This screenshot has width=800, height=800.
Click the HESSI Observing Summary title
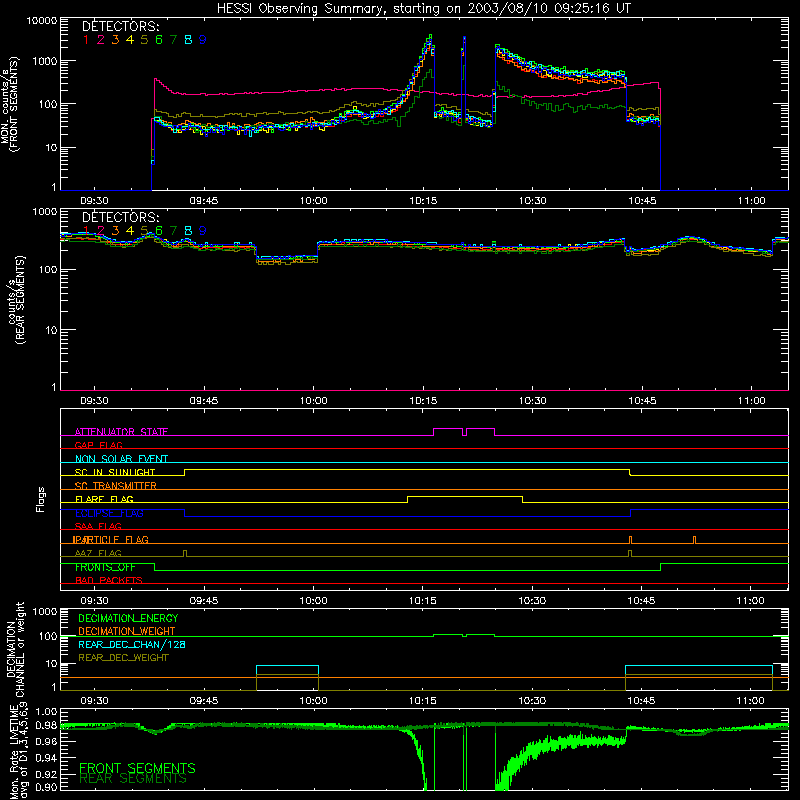click(423, 8)
